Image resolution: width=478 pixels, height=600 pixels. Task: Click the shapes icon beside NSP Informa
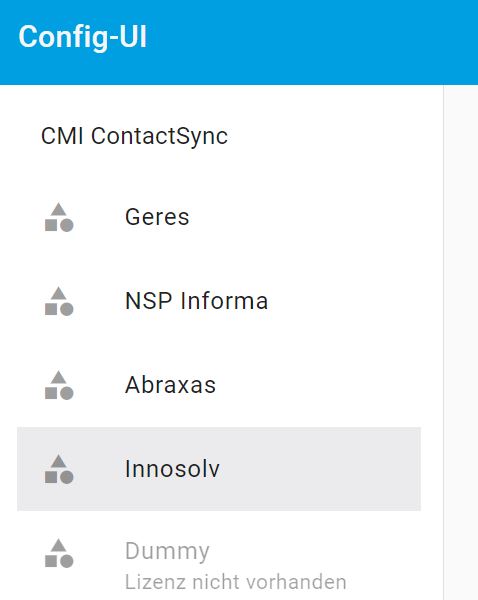59,301
